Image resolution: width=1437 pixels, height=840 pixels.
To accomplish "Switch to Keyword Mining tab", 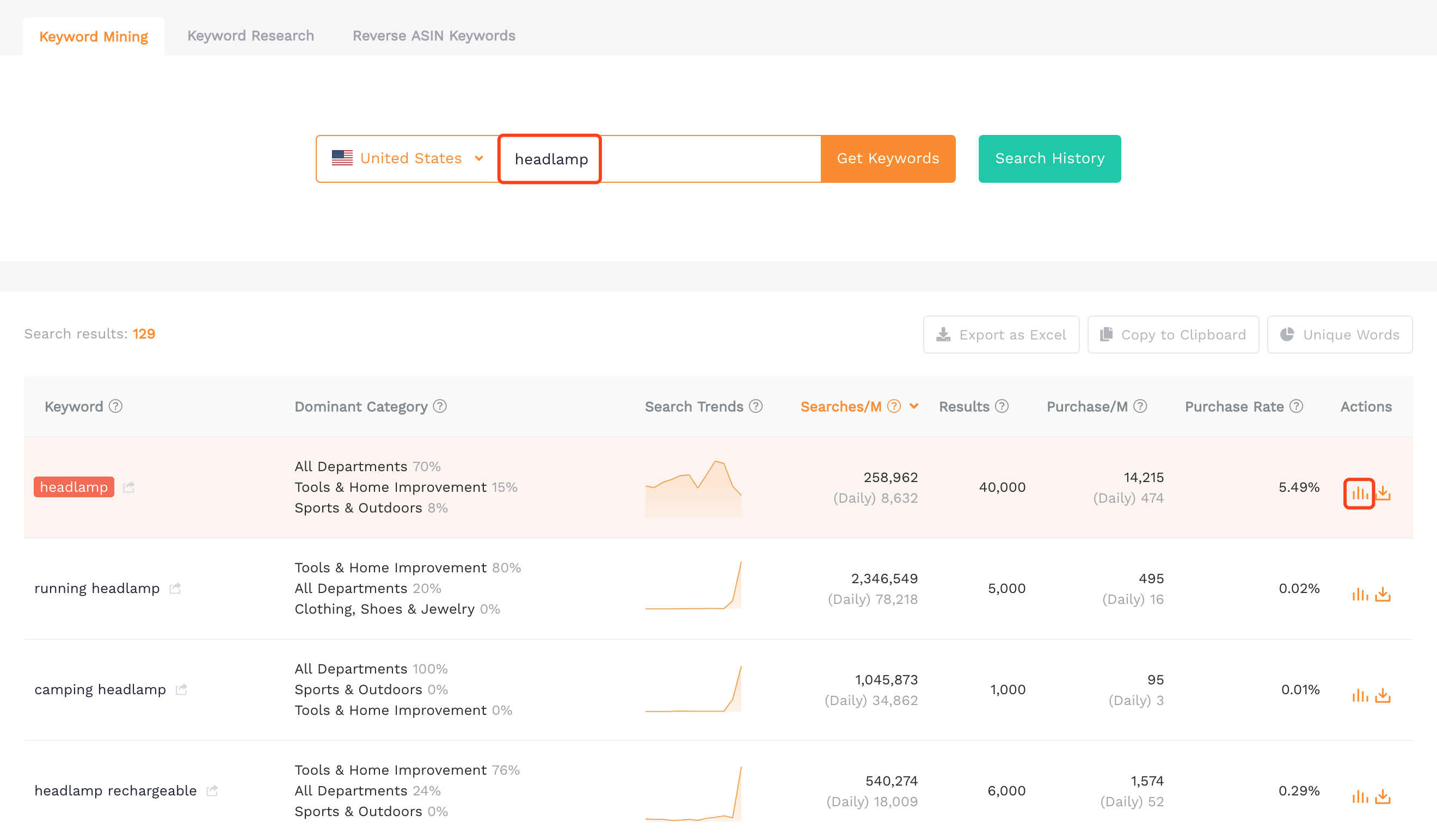I will click(x=94, y=36).
